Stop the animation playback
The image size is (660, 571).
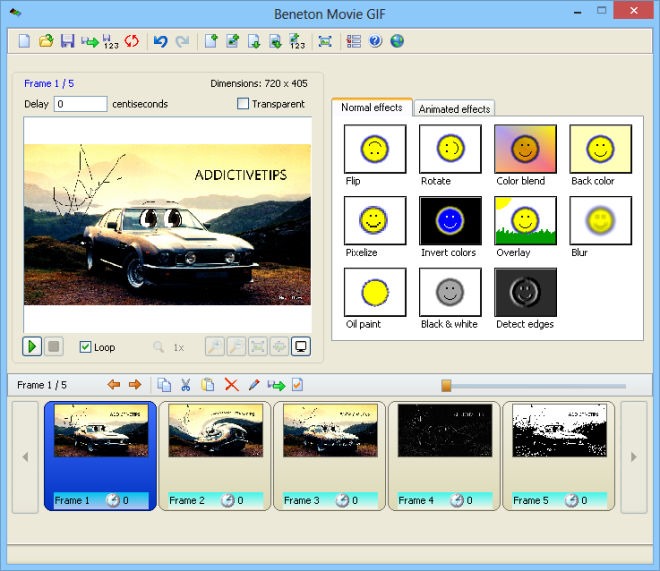(x=53, y=347)
